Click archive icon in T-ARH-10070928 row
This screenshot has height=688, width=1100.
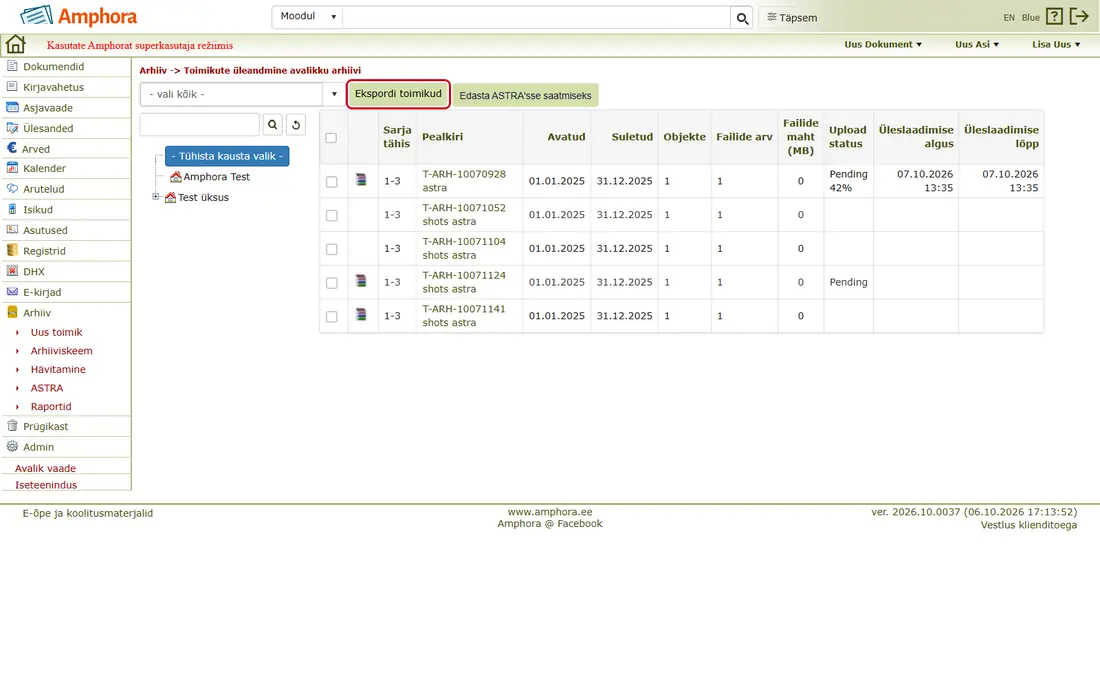coord(361,180)
